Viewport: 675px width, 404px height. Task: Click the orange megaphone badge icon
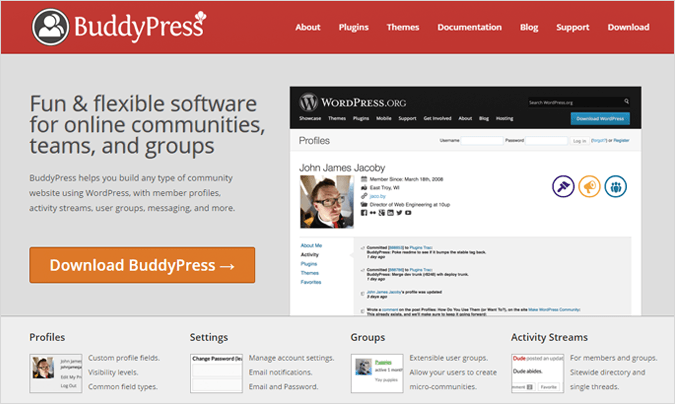(x=589, y=186)
